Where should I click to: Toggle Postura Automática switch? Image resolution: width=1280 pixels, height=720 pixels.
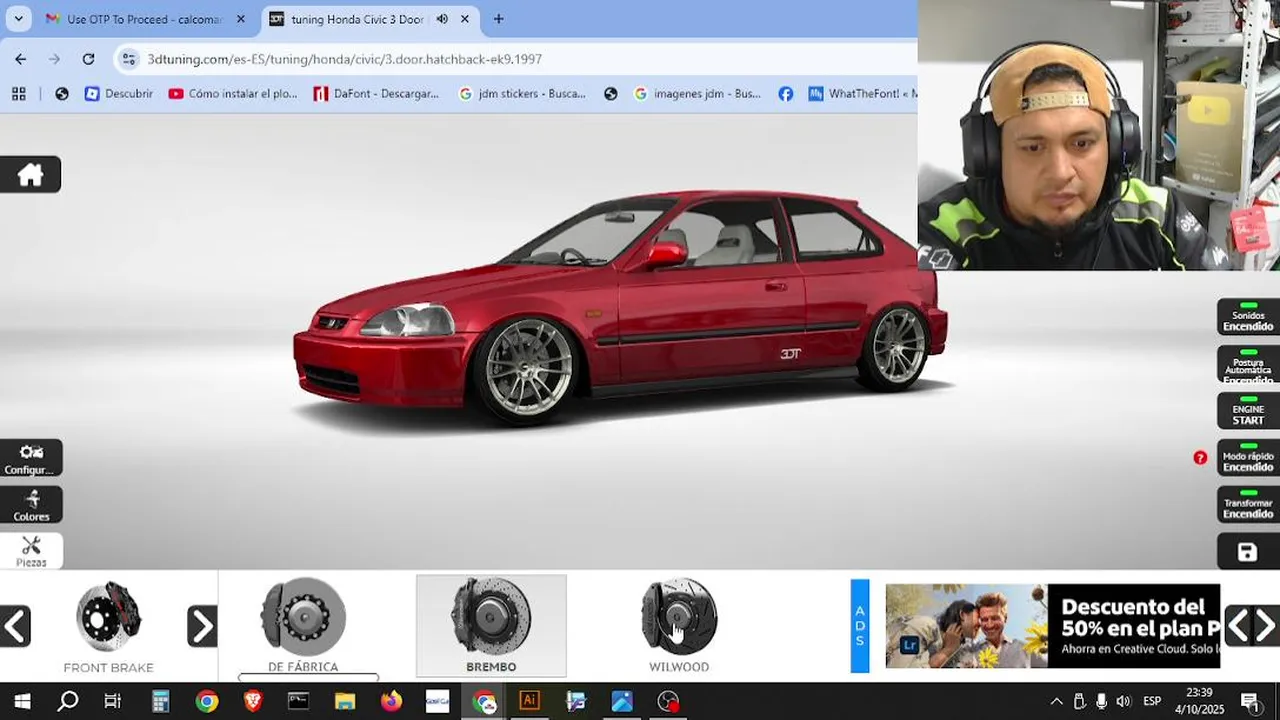point(1248,365)
